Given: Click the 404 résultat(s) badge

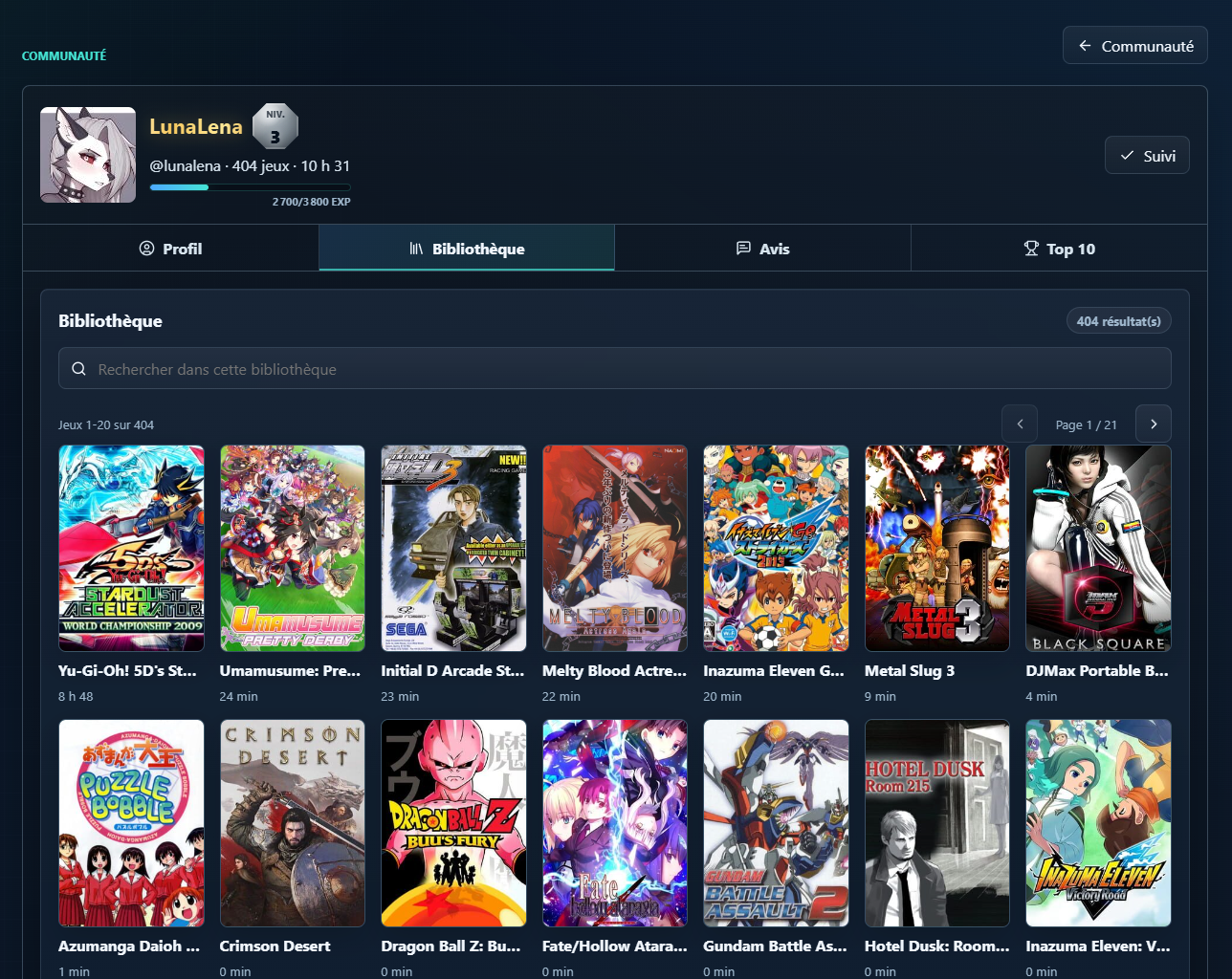Looking at the screenshot, I should click(1118, 321).
